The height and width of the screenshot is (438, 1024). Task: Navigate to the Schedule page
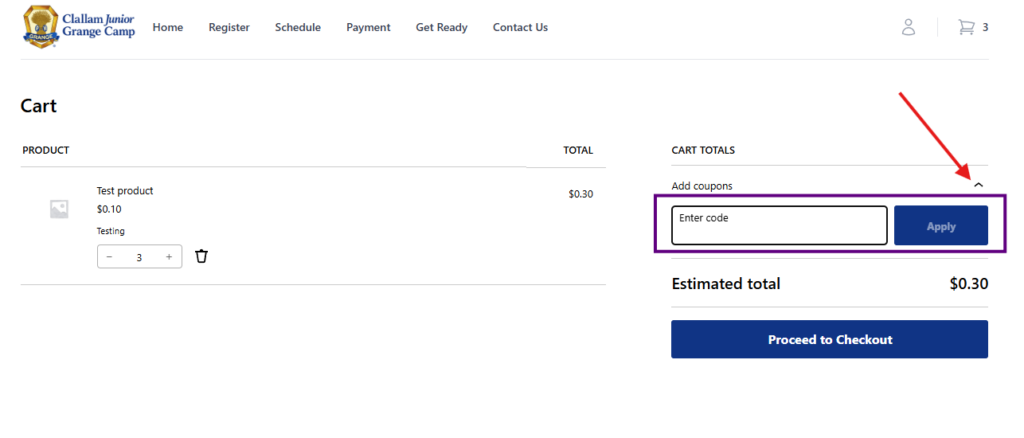(x=298, y=27)
